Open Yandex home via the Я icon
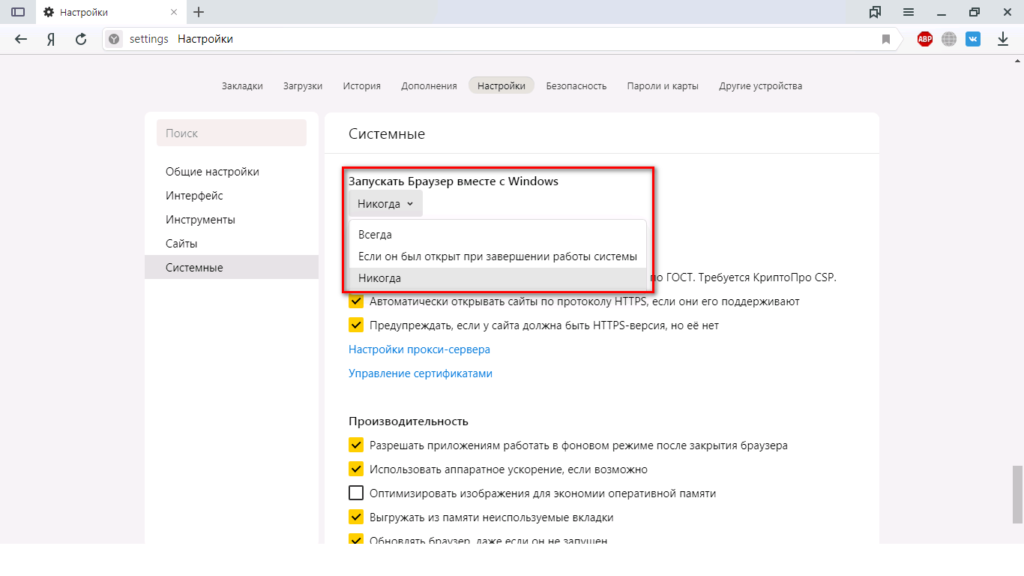The image size is (1024, 576). [51, 39]
